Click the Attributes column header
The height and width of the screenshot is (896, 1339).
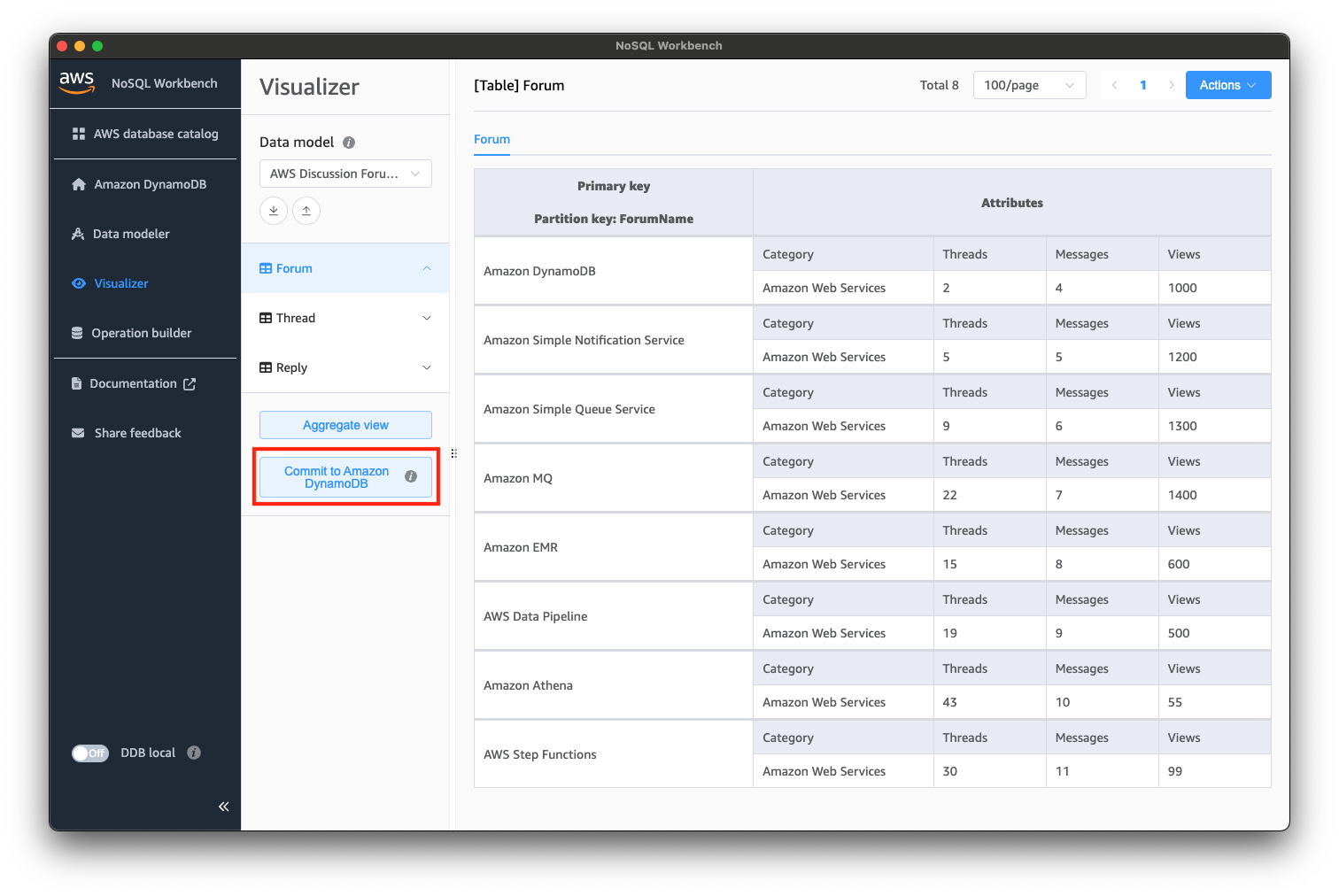click(1012, 203)
